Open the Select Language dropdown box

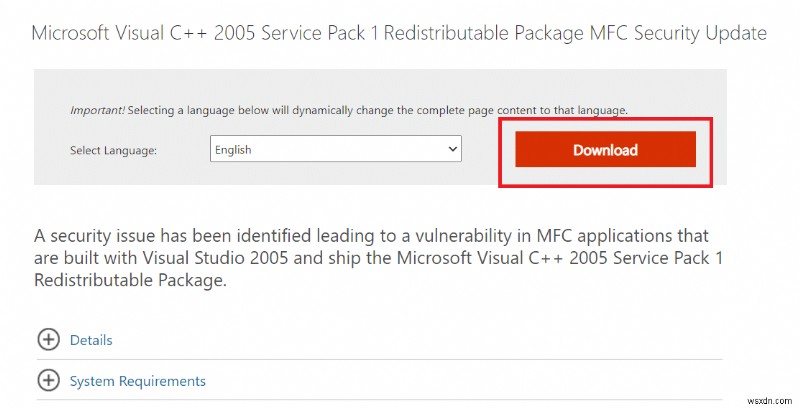pyautogui.click(x=335, y=150)
